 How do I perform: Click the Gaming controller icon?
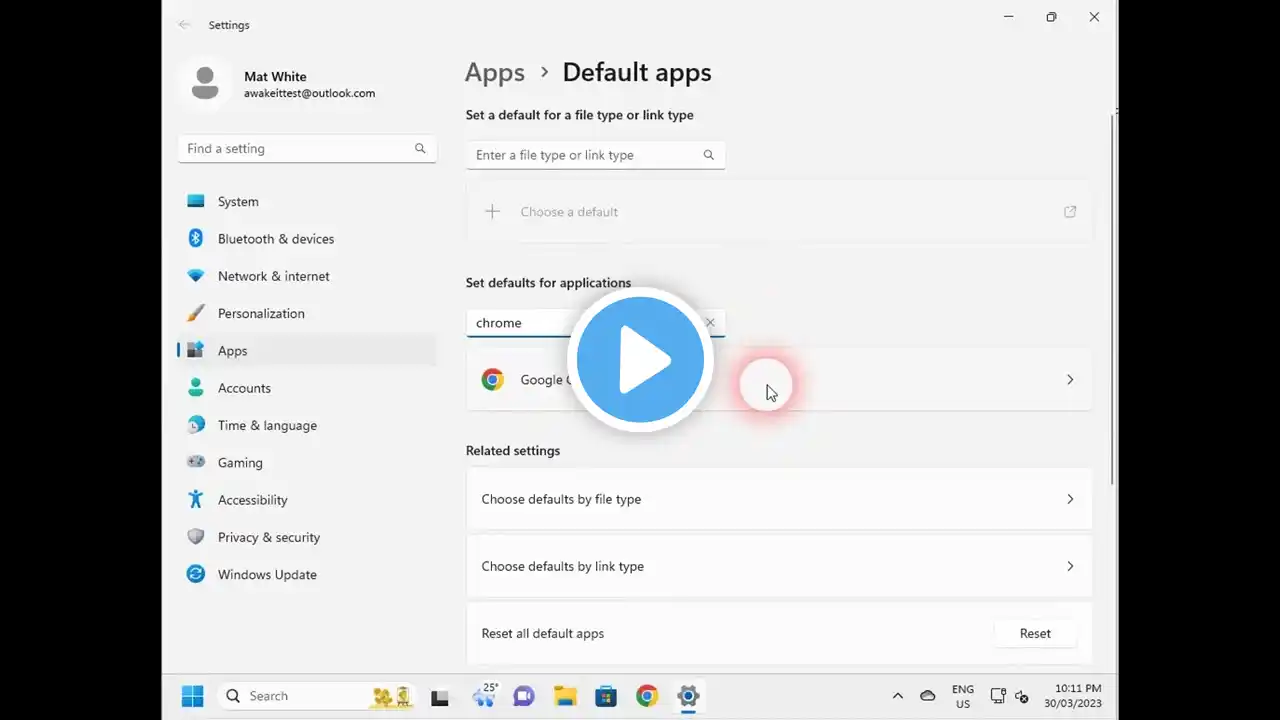pyautogui.click(x=196, y=463)
